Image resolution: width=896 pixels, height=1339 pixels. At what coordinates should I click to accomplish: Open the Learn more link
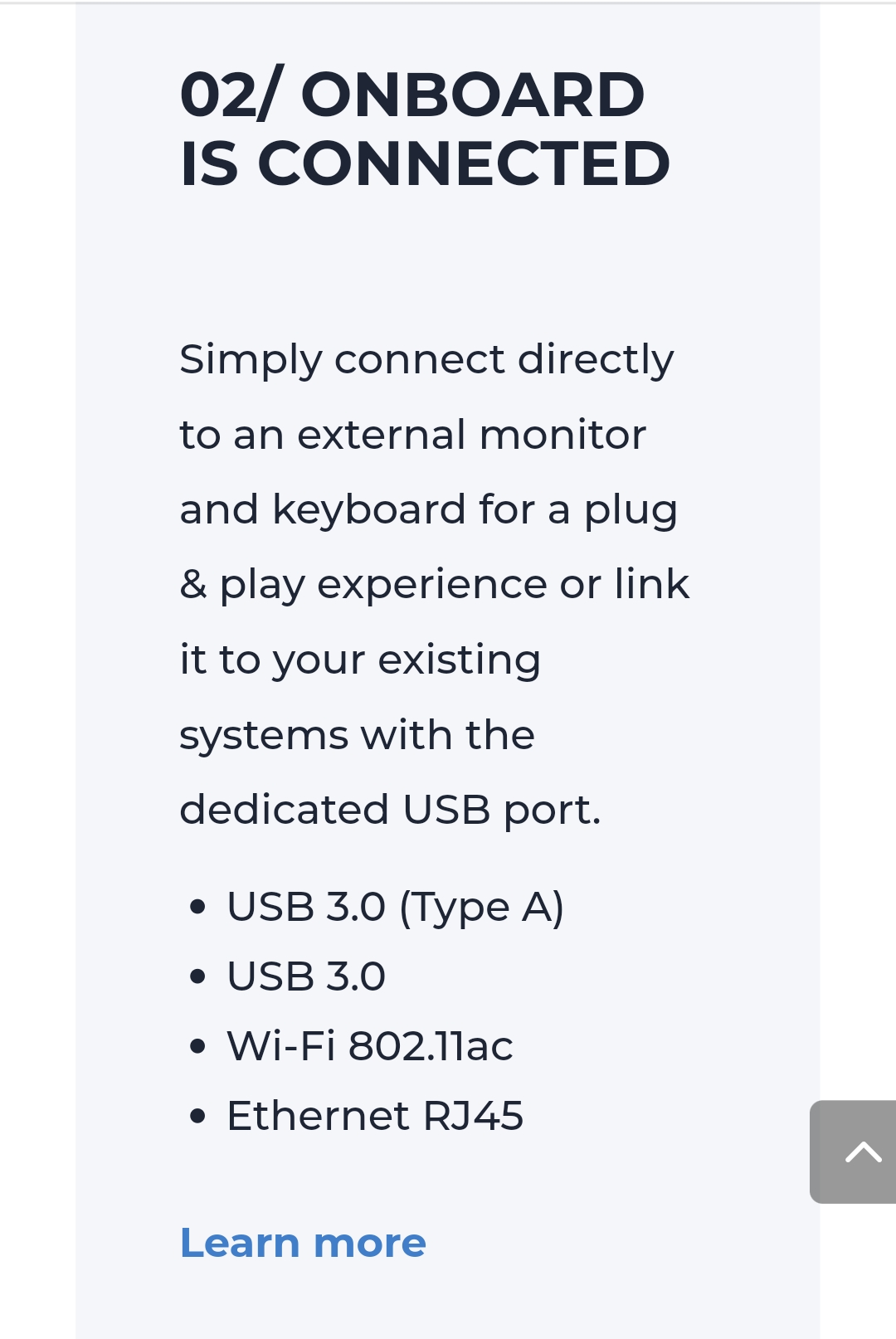[303, 1243]
